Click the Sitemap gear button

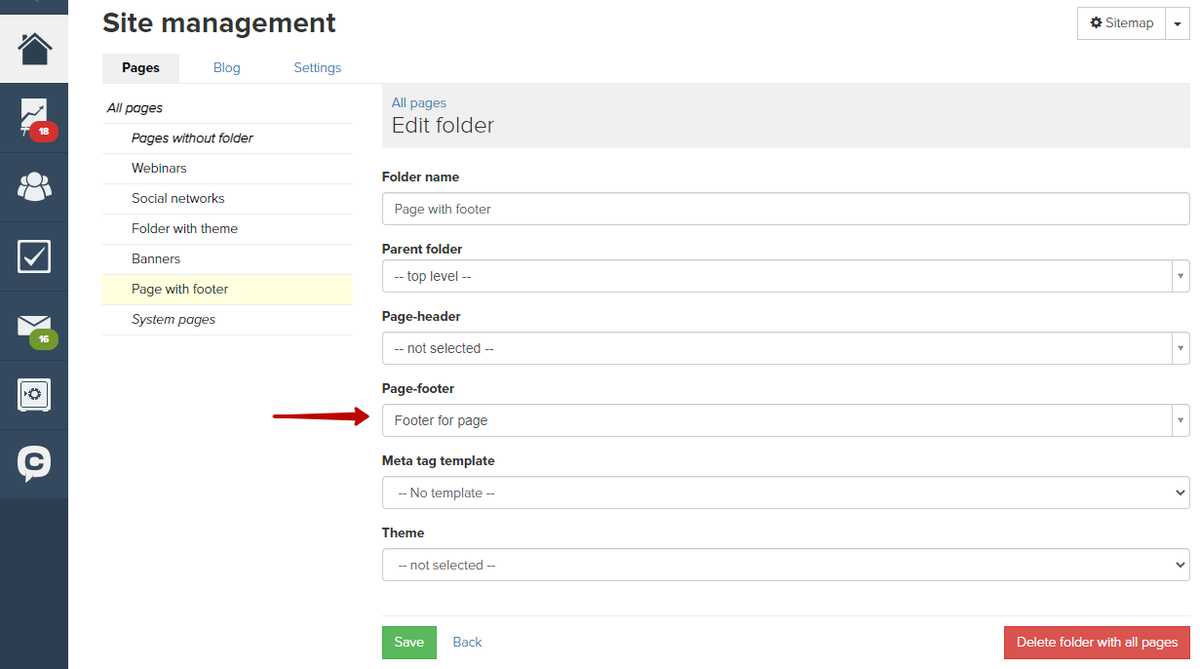click(1121, 23)
